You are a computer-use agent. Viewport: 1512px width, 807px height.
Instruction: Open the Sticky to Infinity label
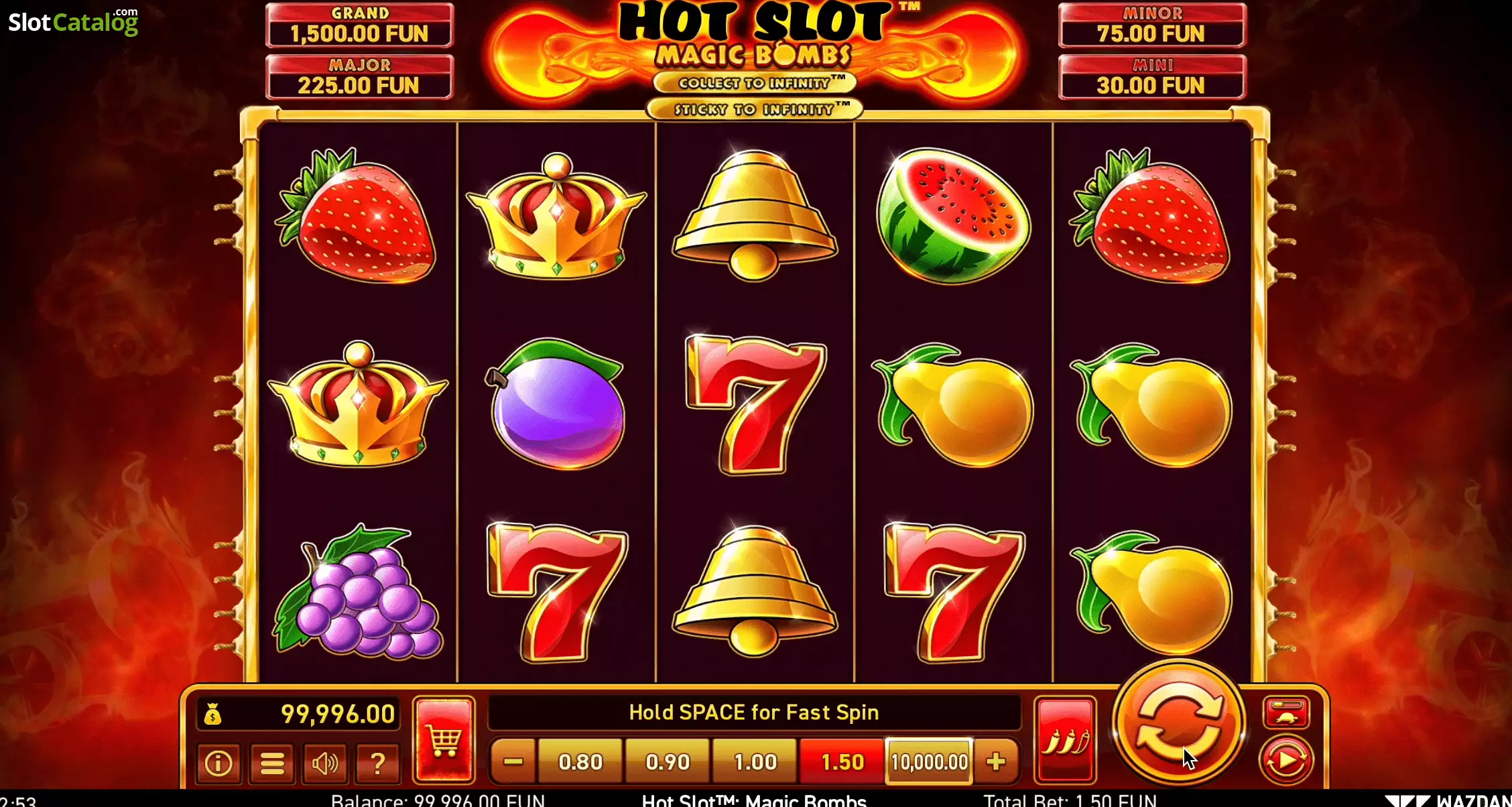point(755,109)
